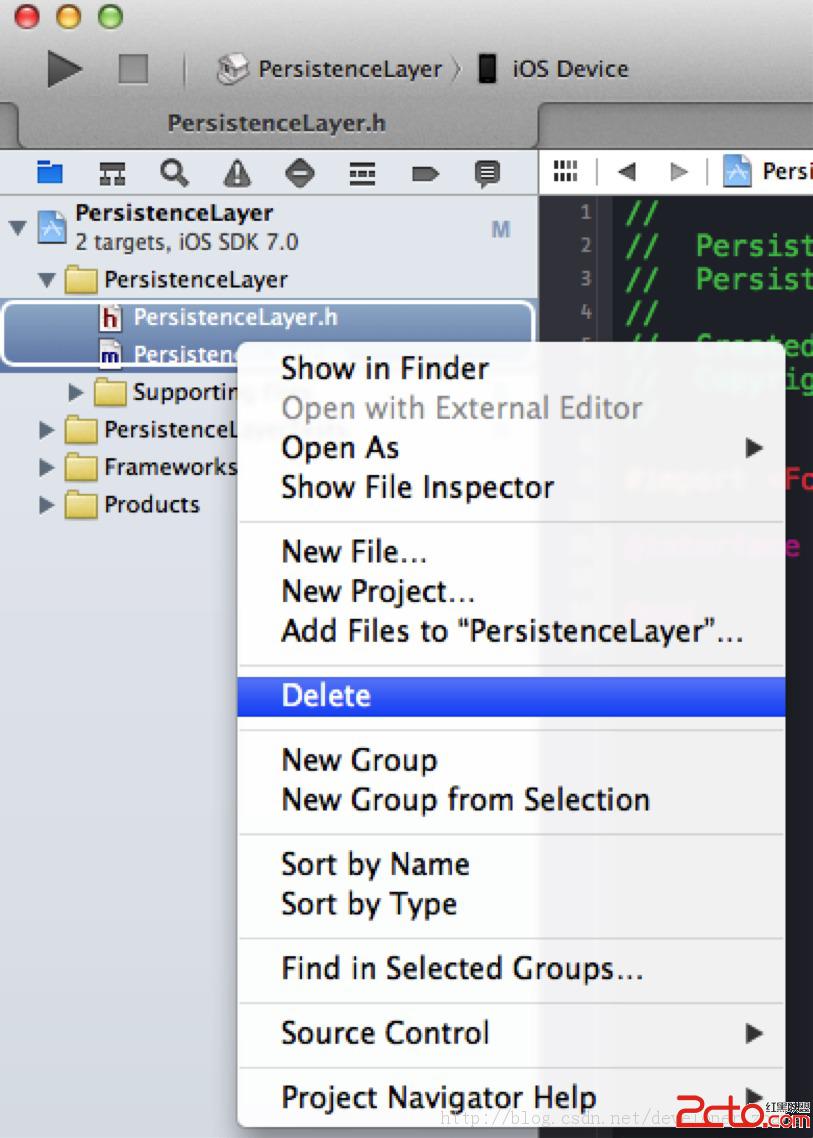Open the Find navigator magnifier icon
813x1138 pixels.
(174, 173)
